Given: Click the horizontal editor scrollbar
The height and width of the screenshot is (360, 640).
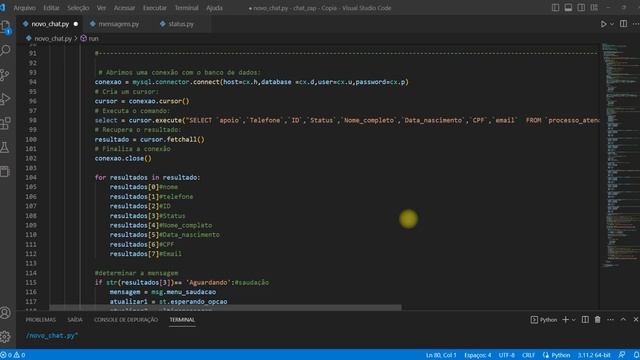Looking at the screenshot, I should click(225, 307).
